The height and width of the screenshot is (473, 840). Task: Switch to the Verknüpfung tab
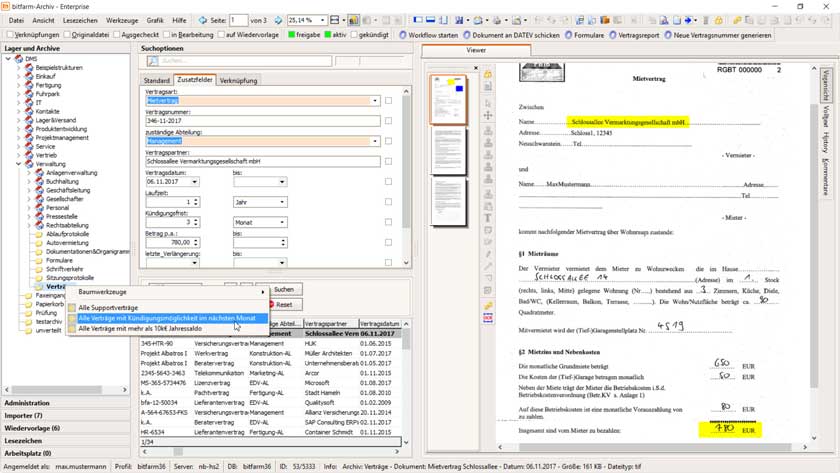pos(238,80)
